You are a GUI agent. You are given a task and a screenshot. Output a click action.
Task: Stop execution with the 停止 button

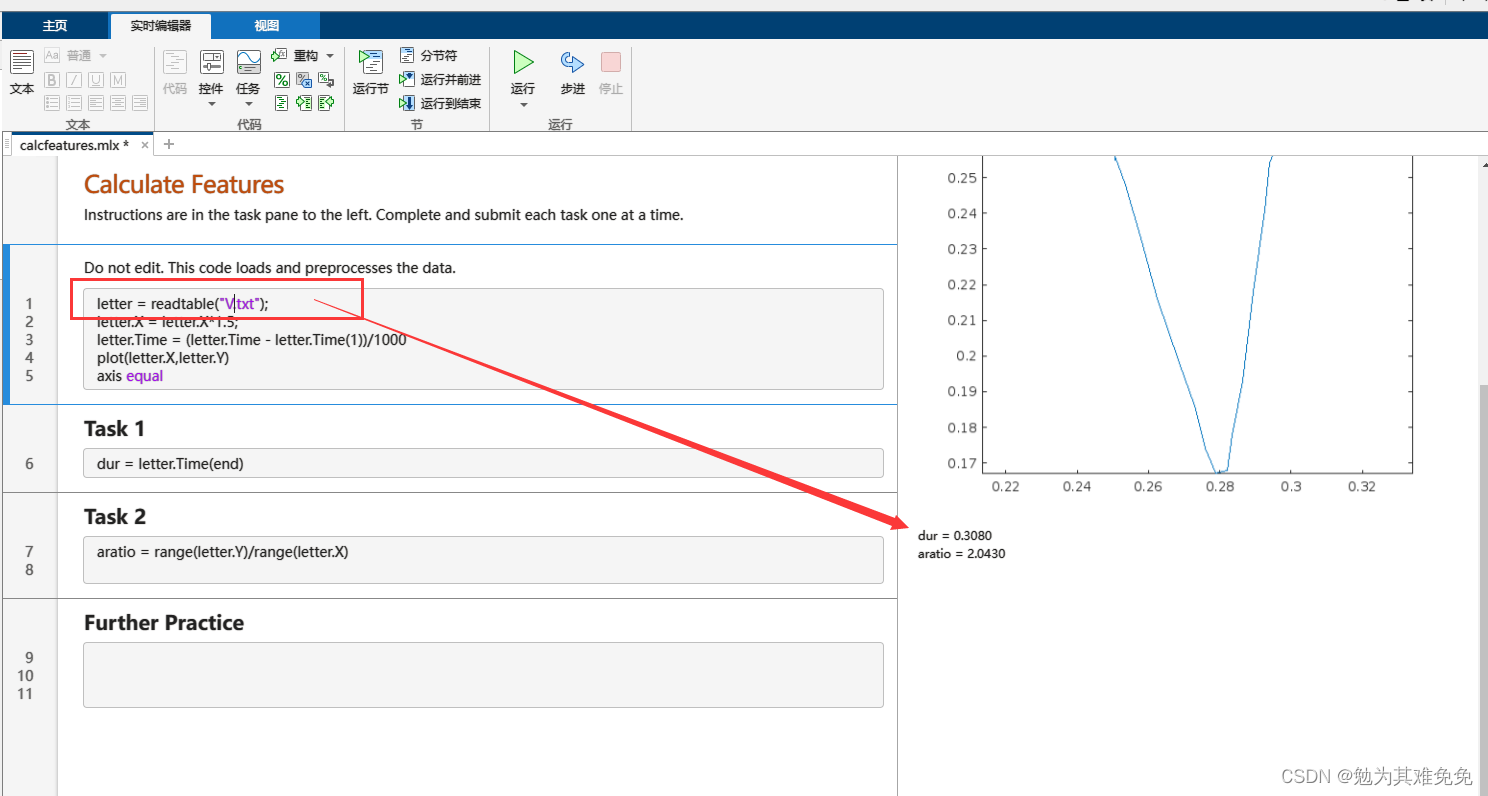pyautogui.click(x=611, y=72)
